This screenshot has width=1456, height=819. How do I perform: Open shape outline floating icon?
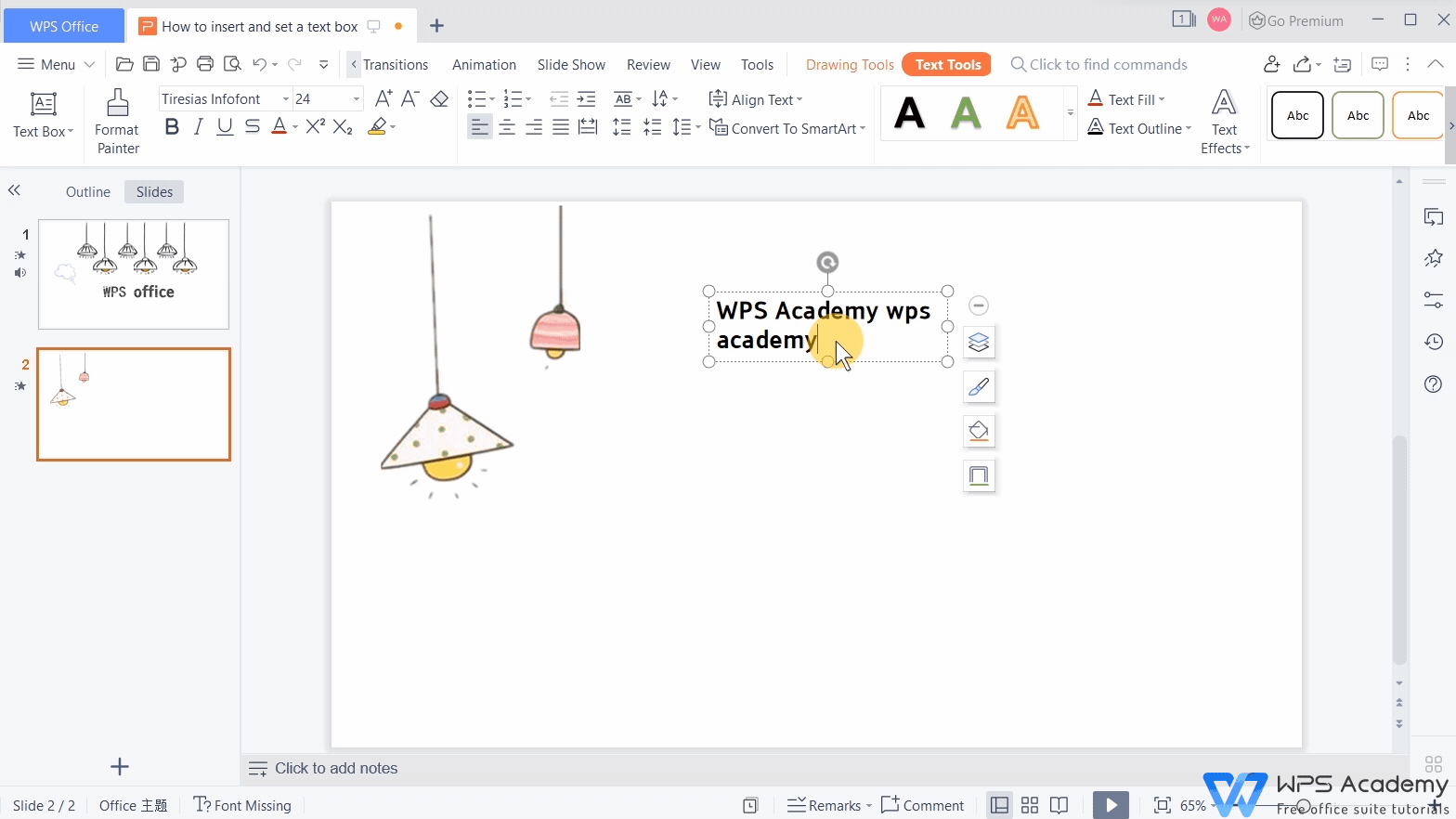[979, 475]
